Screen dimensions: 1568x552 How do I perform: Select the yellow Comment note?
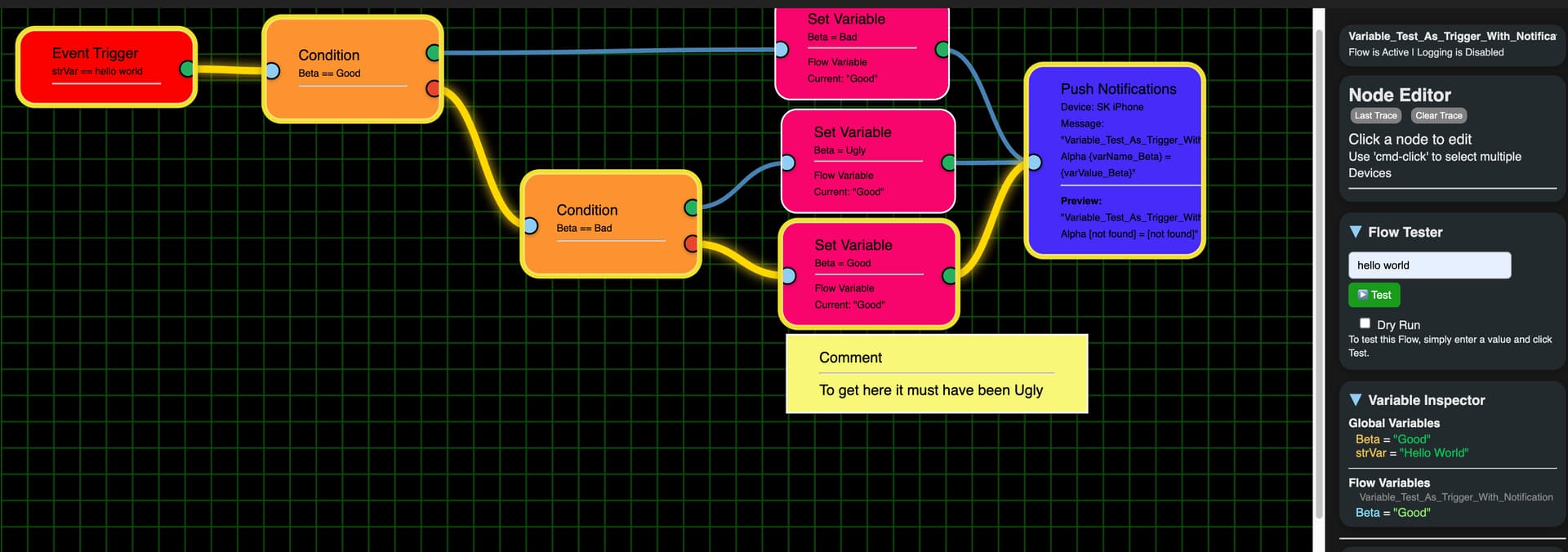[937, 373]
